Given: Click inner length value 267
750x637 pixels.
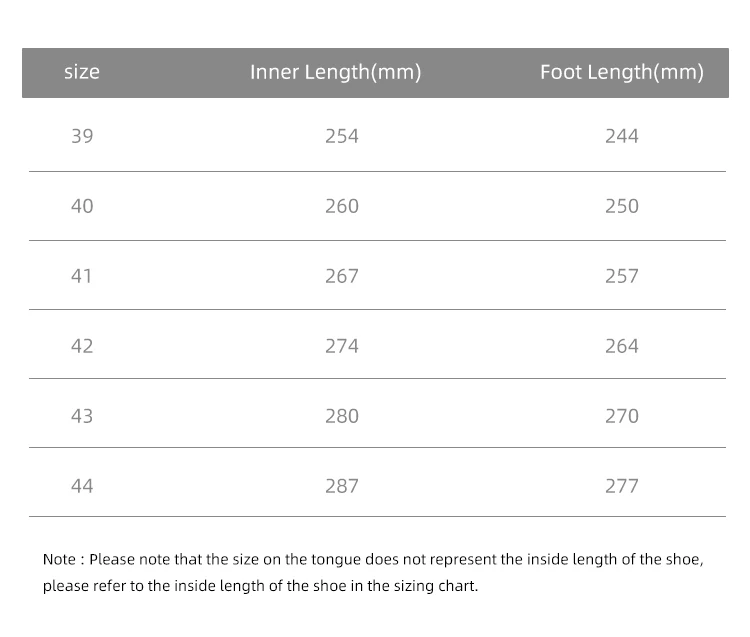Looking at the screenshot, I should pyautogui.click(x=341, y=276).
